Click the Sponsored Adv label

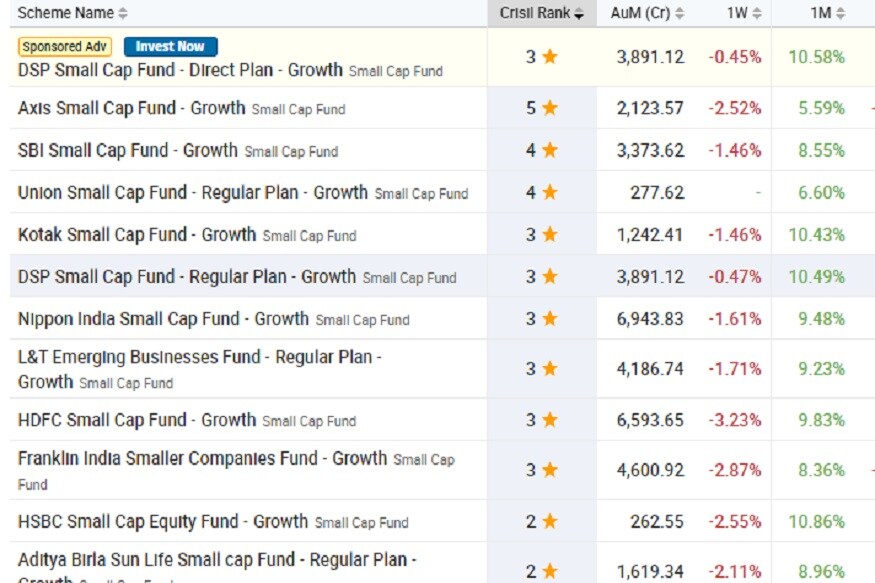[x=64, y=47]
